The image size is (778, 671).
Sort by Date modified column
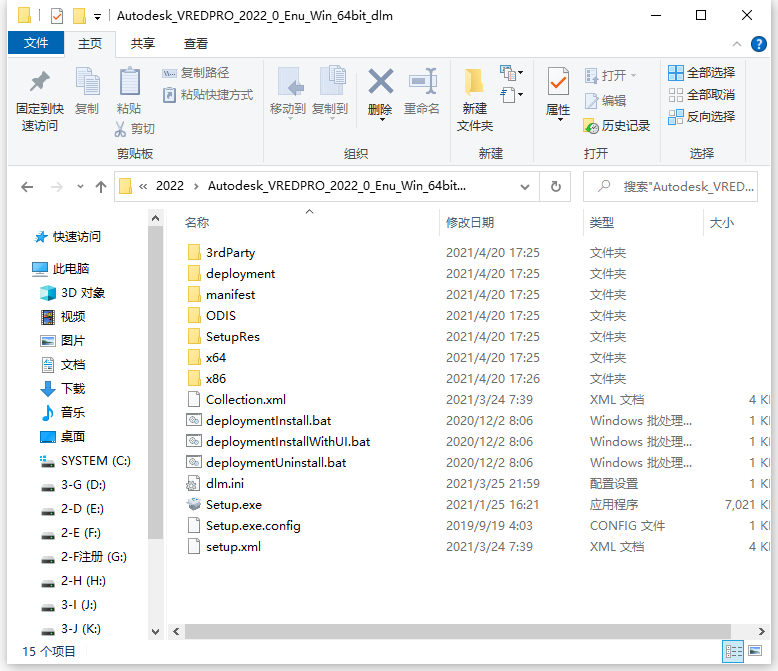click(470, 222)
